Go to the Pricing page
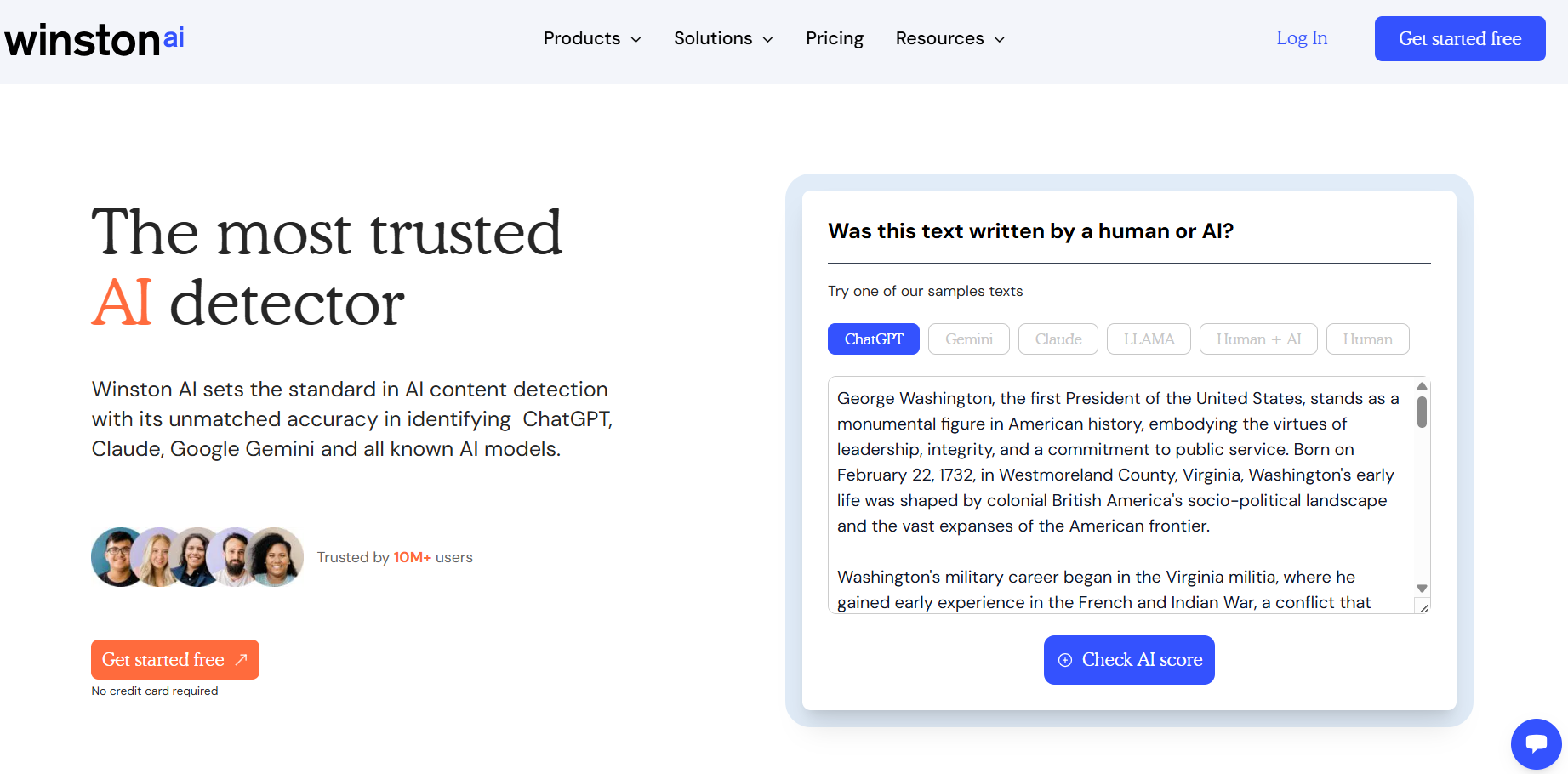This screenshot has width=1568, height=774. [834, 39]
